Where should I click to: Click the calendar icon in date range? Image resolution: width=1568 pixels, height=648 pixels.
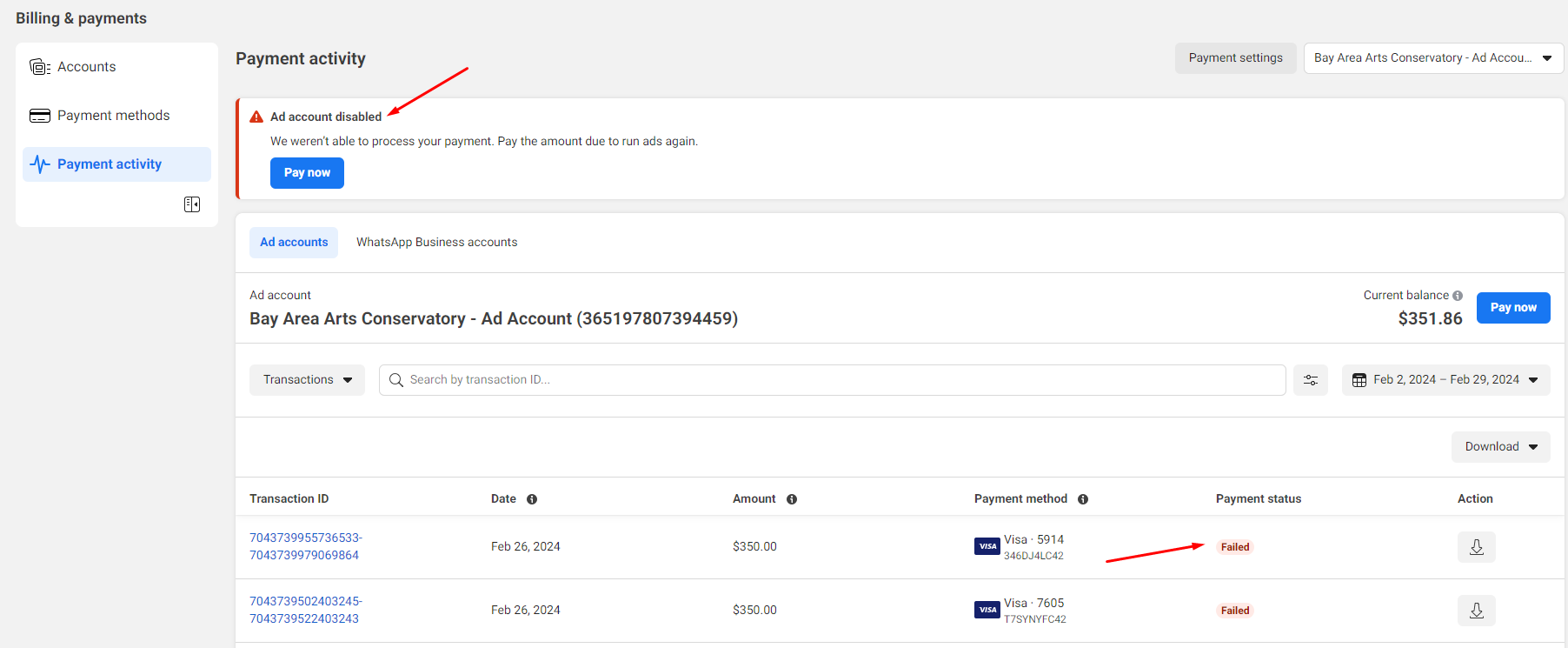point(1359,380)
